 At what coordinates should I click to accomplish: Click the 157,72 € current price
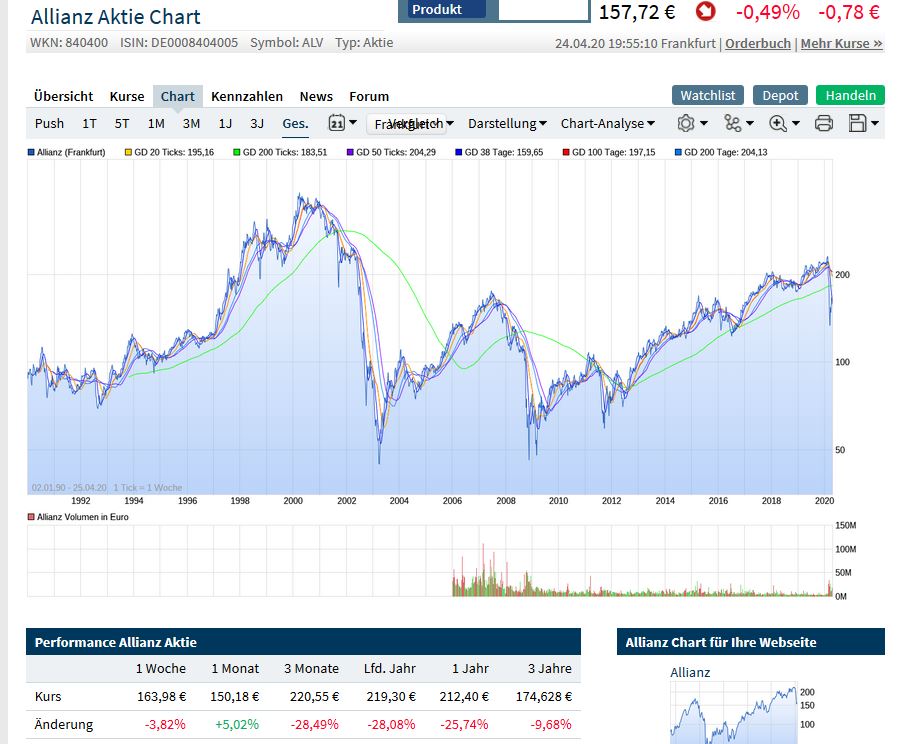(x=637, y=11)
